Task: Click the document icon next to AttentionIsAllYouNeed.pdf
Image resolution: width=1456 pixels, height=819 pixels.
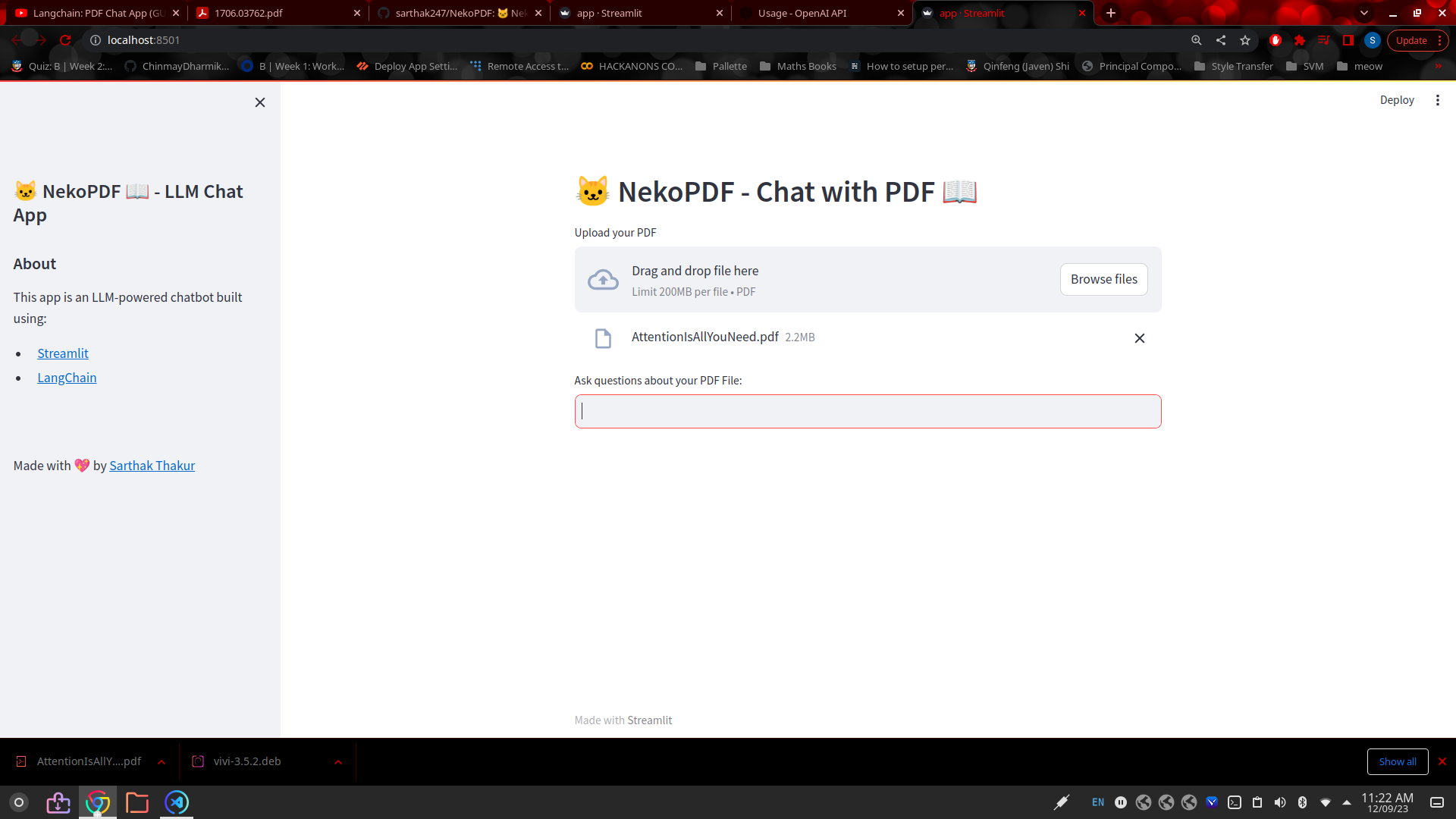Action: click(603, 338)
